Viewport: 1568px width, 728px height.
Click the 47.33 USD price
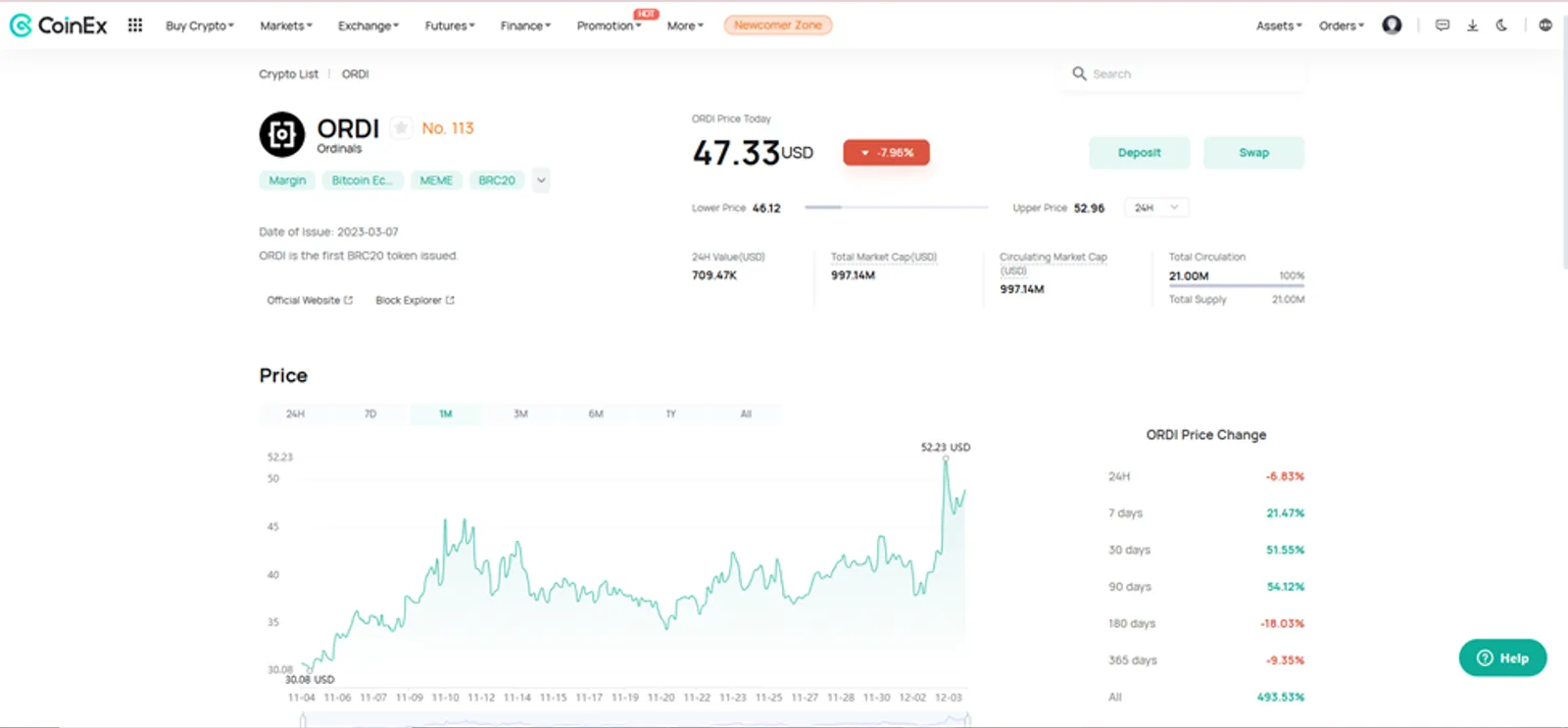(753, 153)
